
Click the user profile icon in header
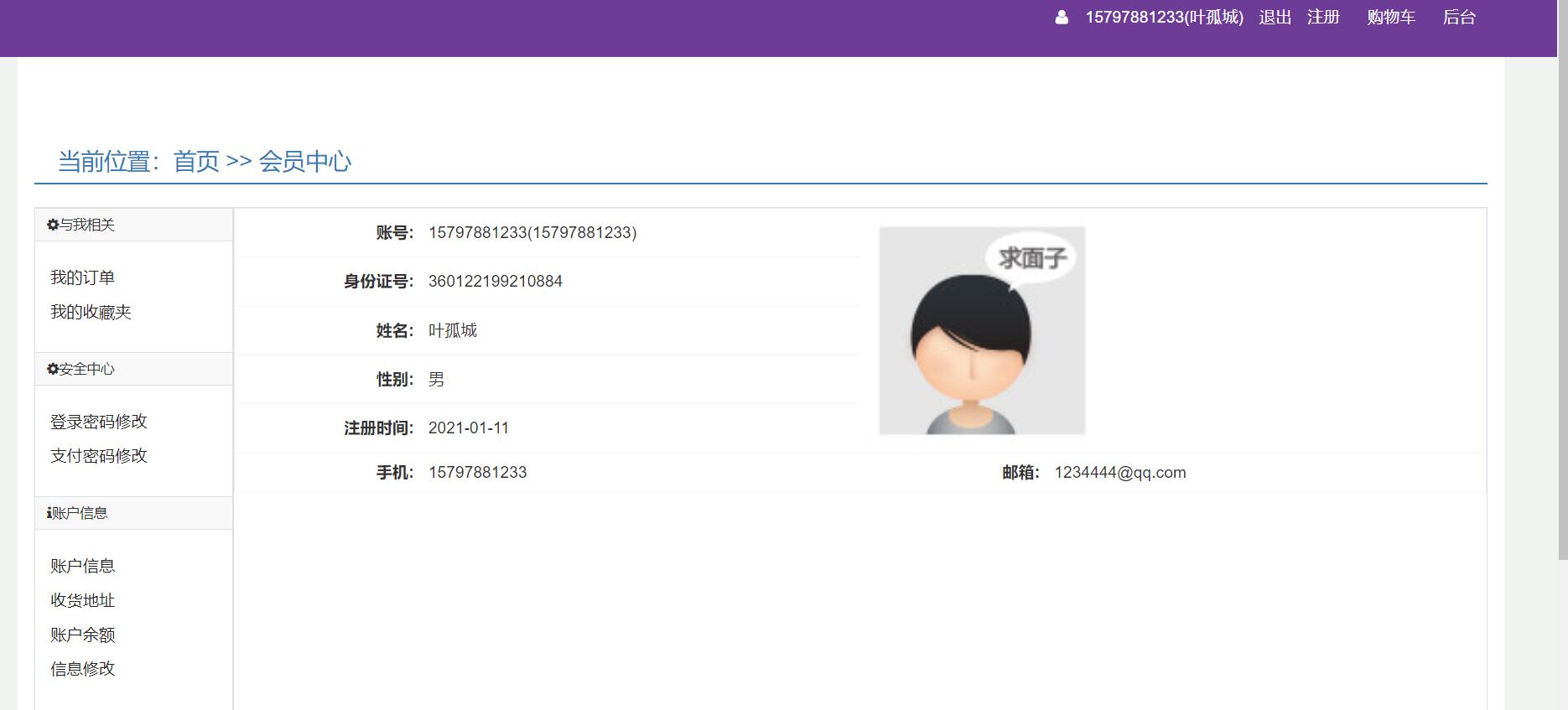[x=1062, y=17]
